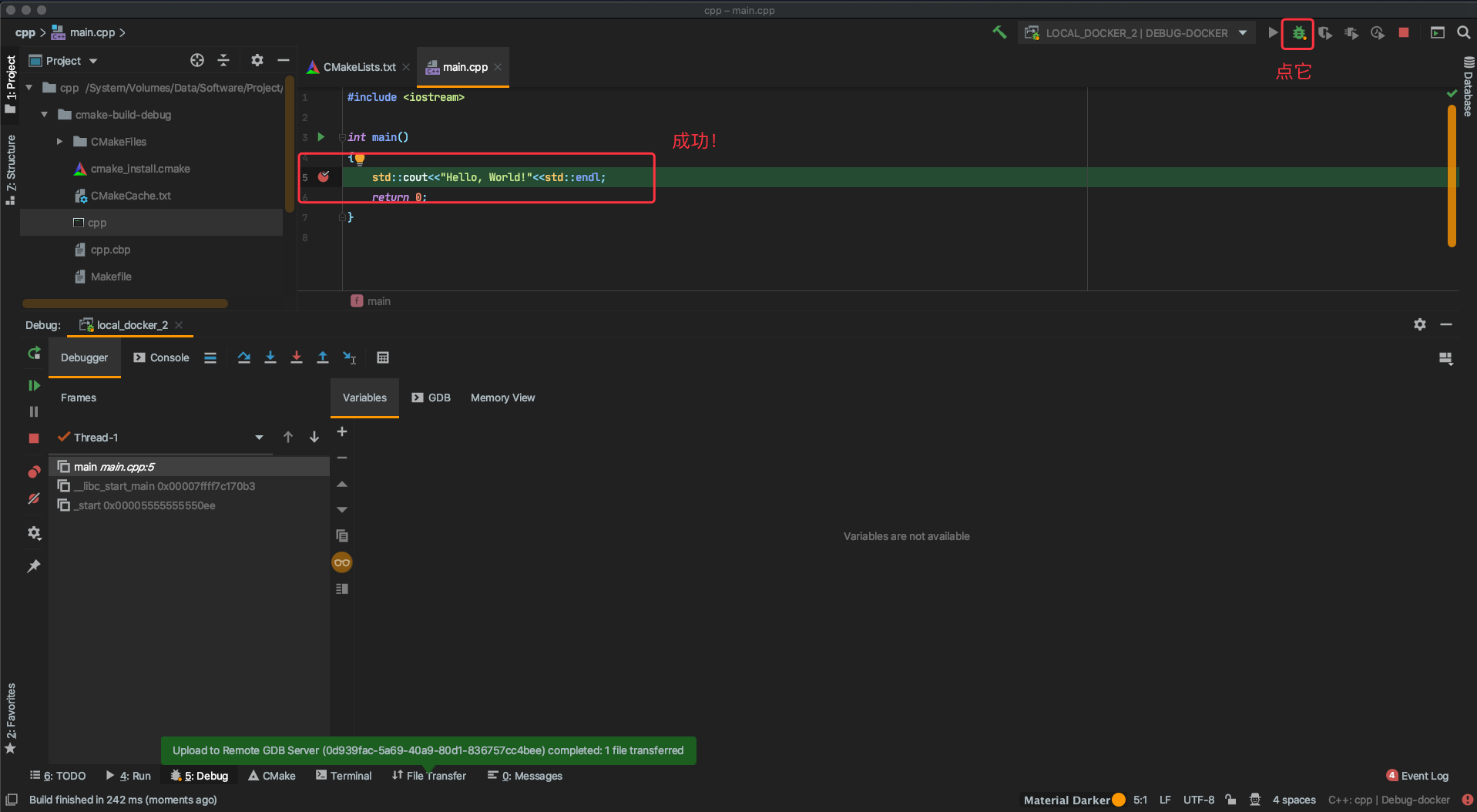Screen dimensions: 1477x812
Task: Stop the running process in toolbar
Action: (1404, 32)
